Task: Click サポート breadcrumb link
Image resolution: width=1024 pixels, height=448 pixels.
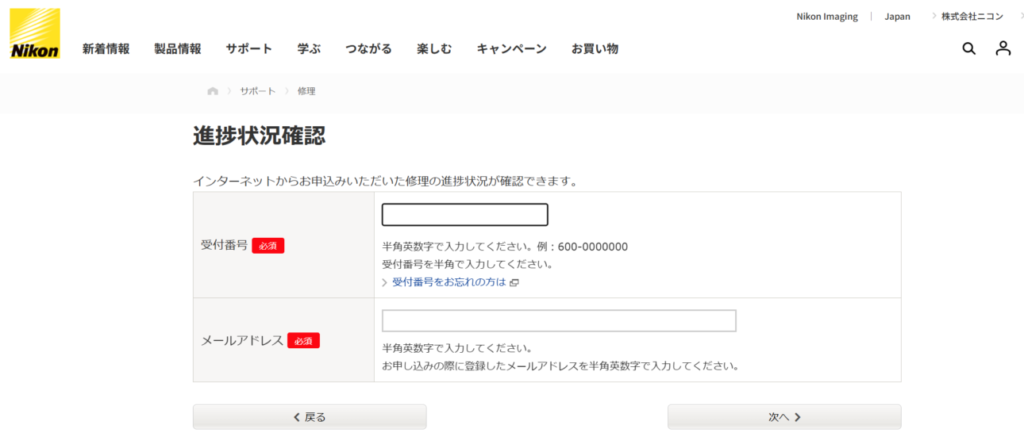Action: coord(257,91)
